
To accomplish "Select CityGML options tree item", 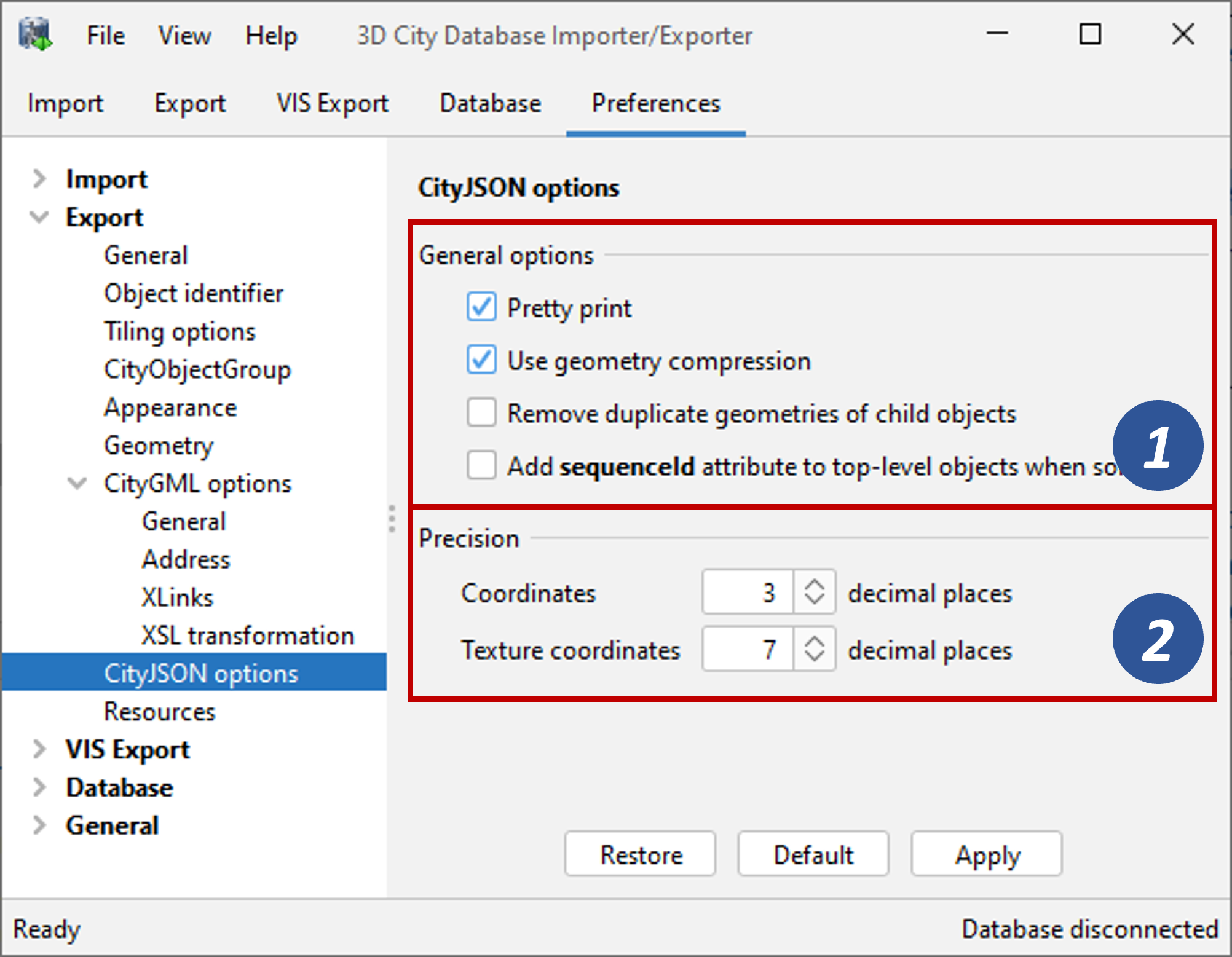I will [197, 484].
